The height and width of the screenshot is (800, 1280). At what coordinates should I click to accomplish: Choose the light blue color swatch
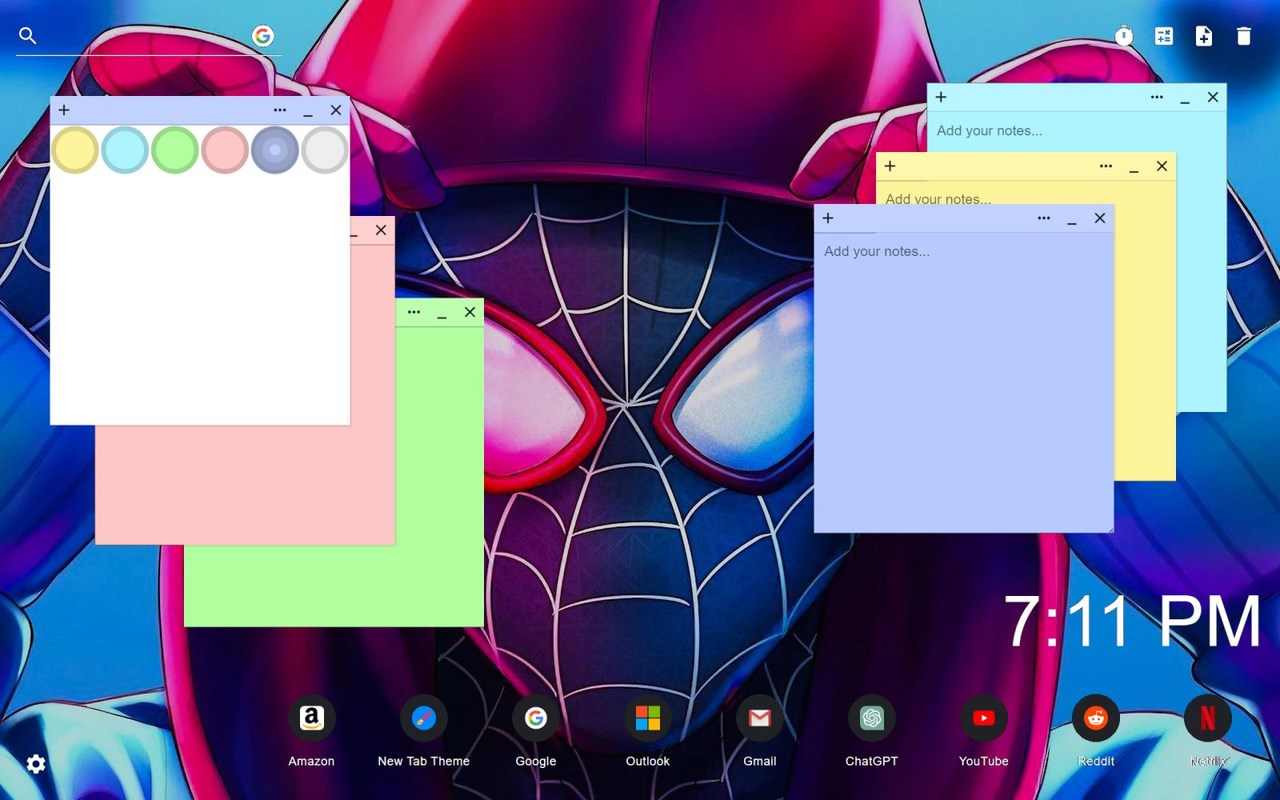pyautogui.click(x=125, y=150)
